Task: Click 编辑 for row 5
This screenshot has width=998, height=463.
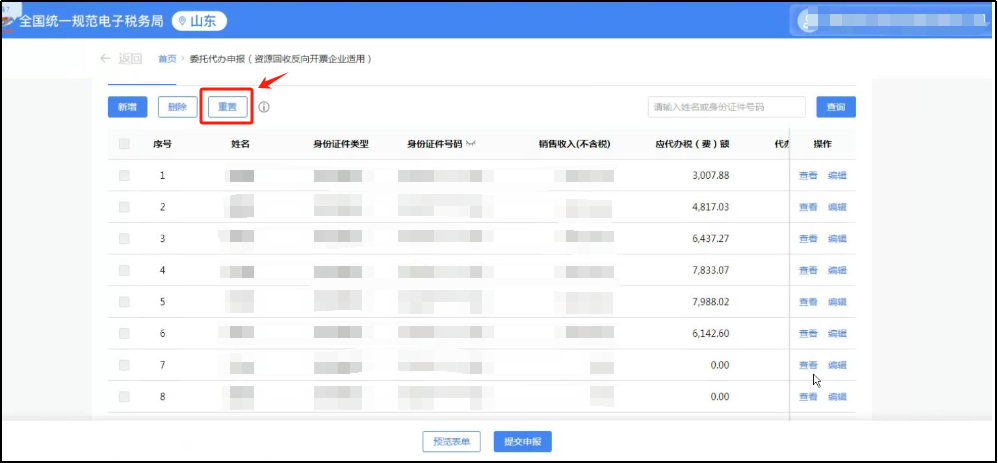Action: (x=837, y=301)
